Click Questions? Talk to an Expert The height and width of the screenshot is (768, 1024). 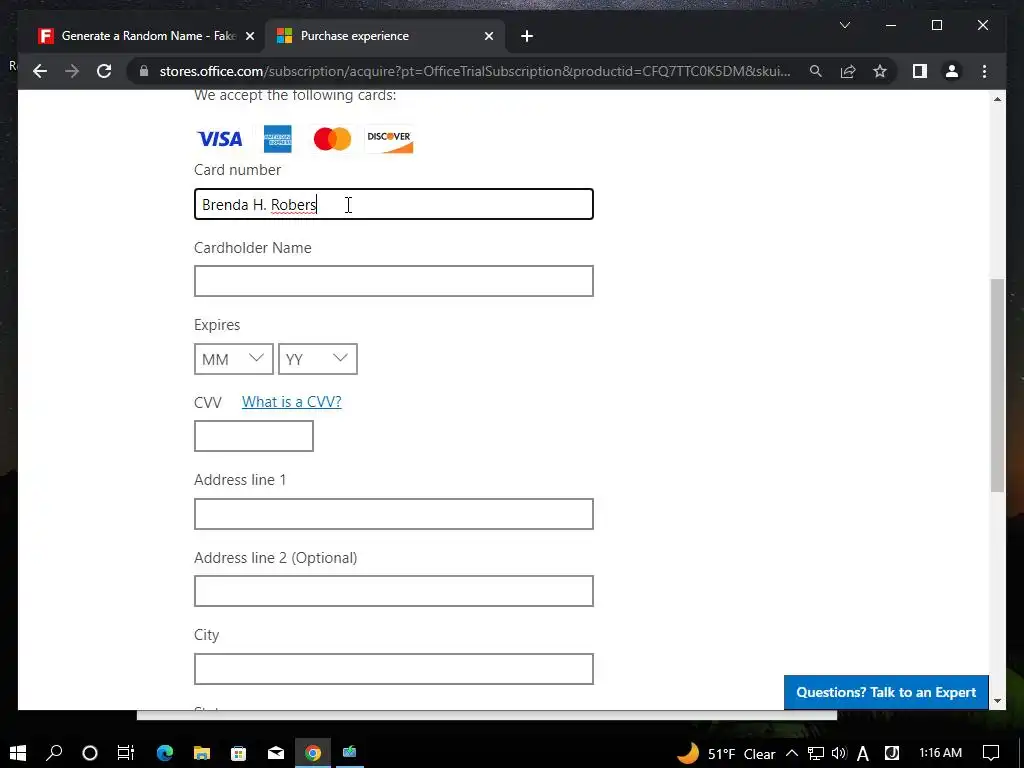886,692
